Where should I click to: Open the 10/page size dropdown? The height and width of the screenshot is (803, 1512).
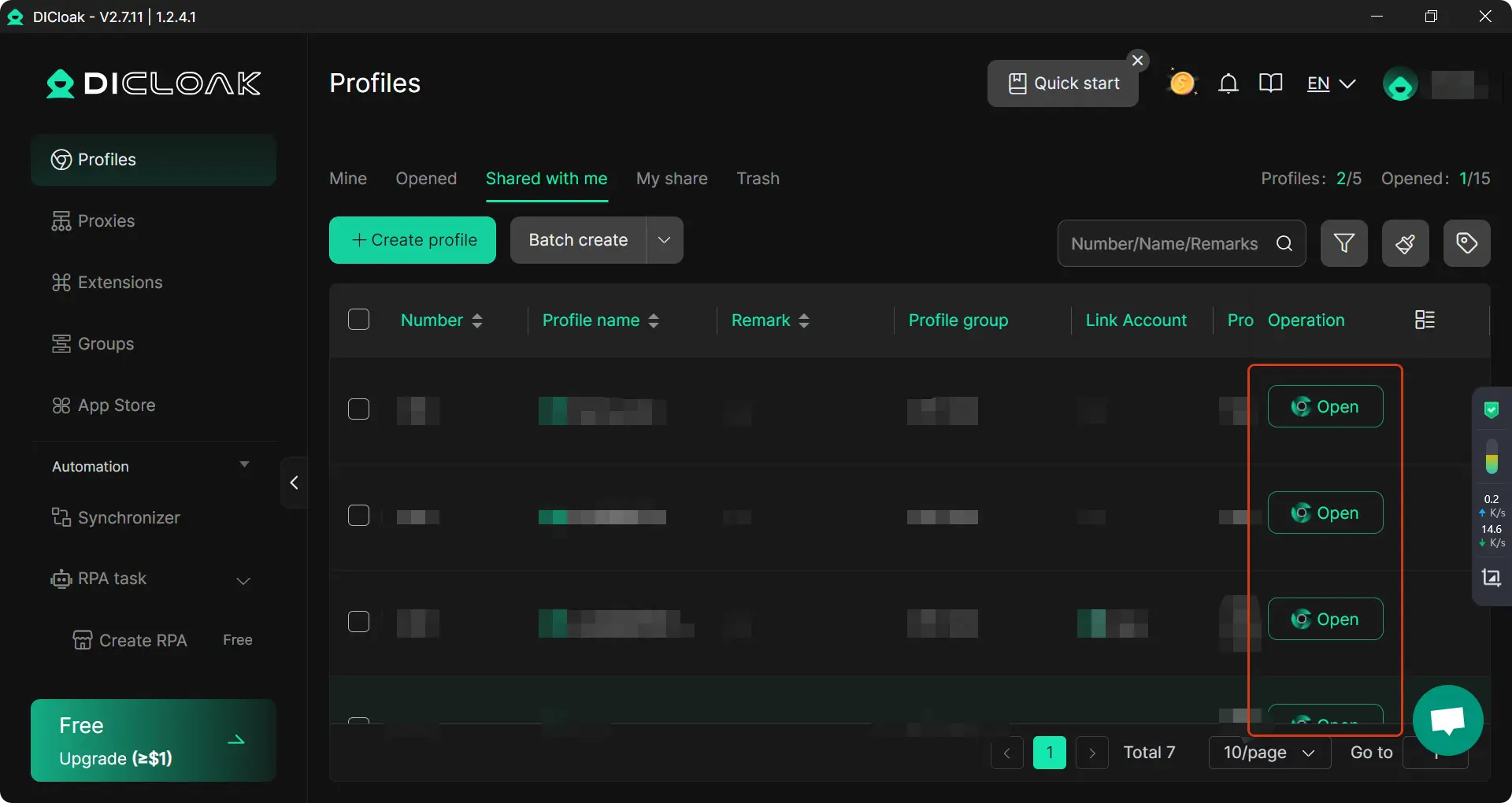(x=1269, y=753)
